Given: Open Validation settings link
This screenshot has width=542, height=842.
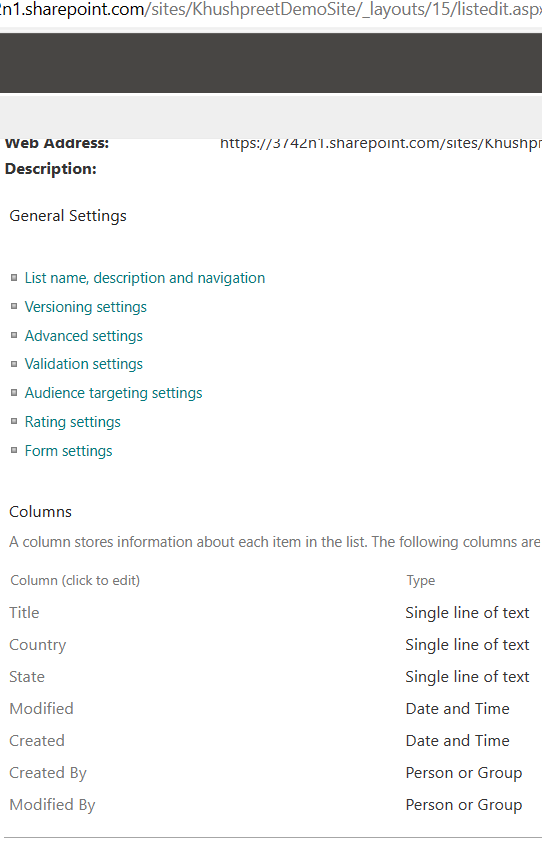Looking at the screenshot, I should pos(83,364).
